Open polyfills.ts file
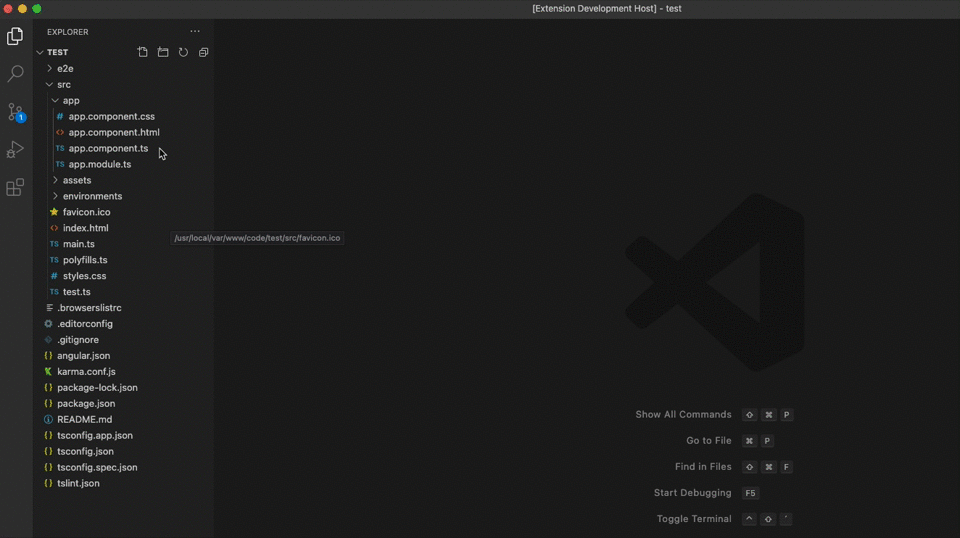Image resolution: width=960 pixels, height=538 pixels. 85,260
